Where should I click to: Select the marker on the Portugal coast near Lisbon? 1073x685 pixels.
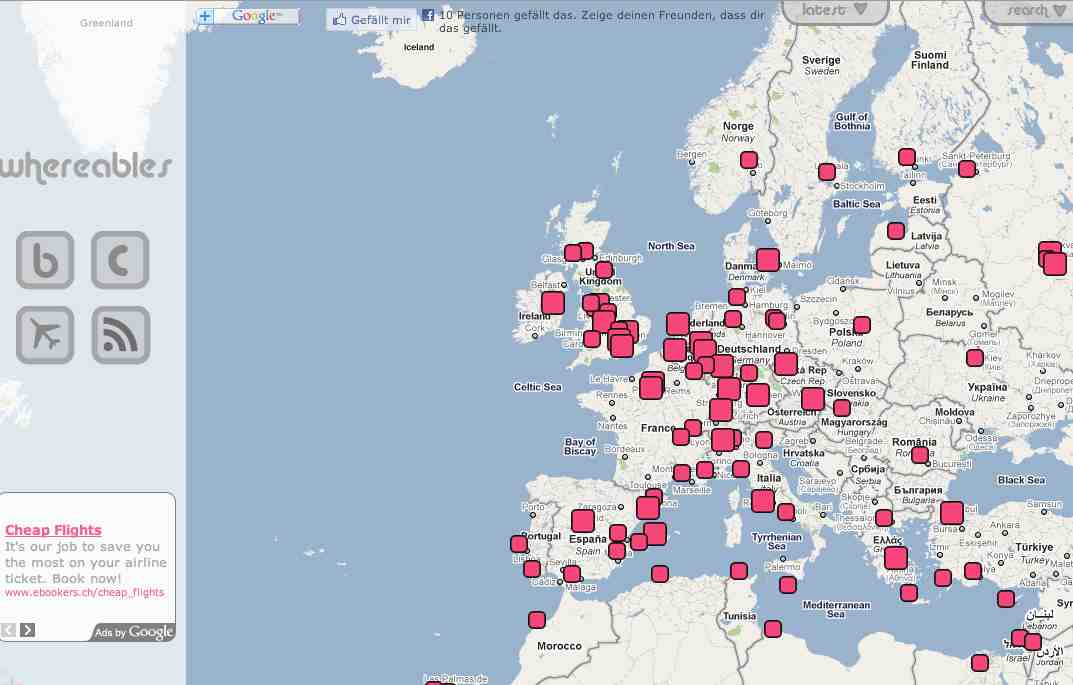[x=519, y=544]
